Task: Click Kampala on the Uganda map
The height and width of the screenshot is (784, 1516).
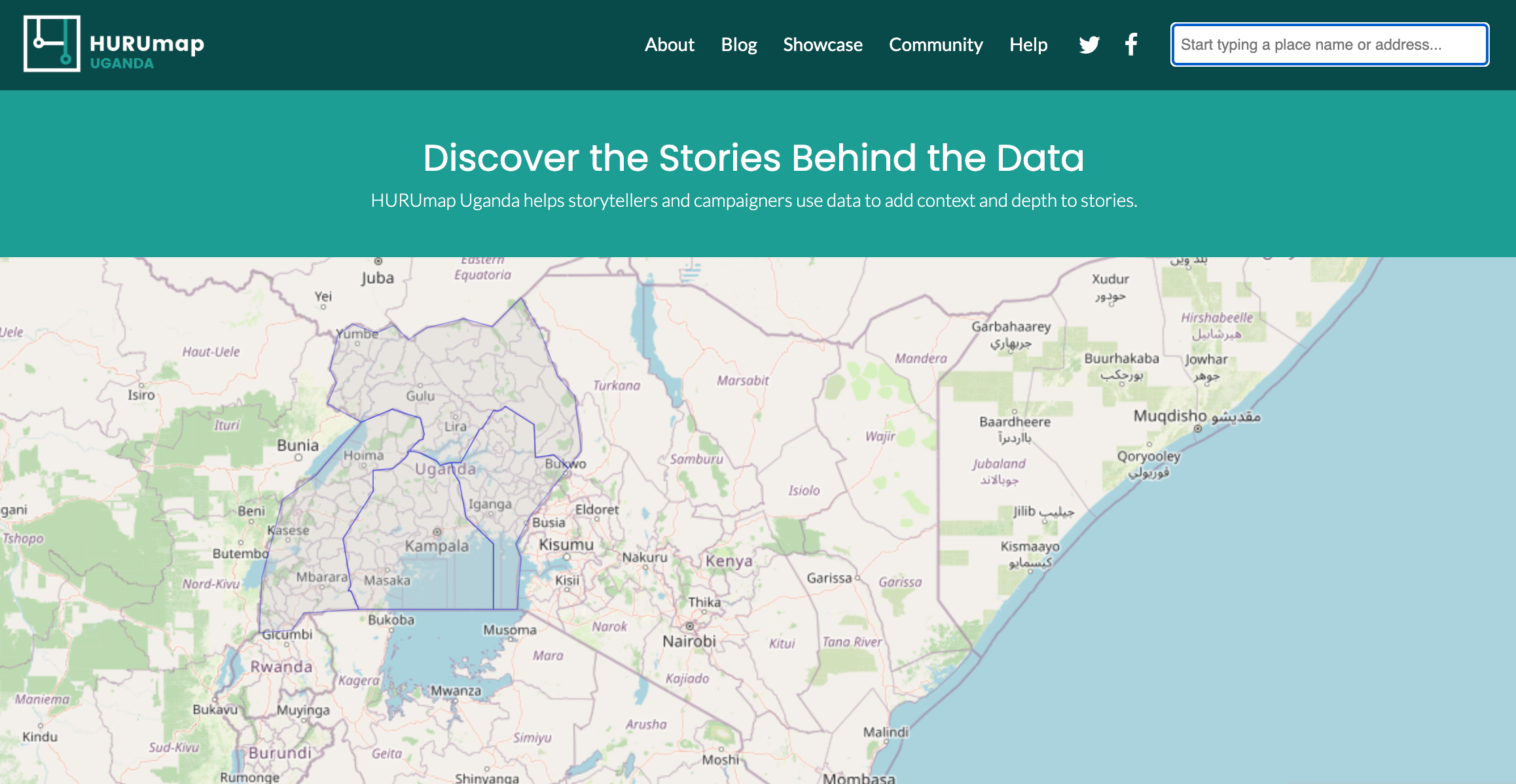Action: 437,545
